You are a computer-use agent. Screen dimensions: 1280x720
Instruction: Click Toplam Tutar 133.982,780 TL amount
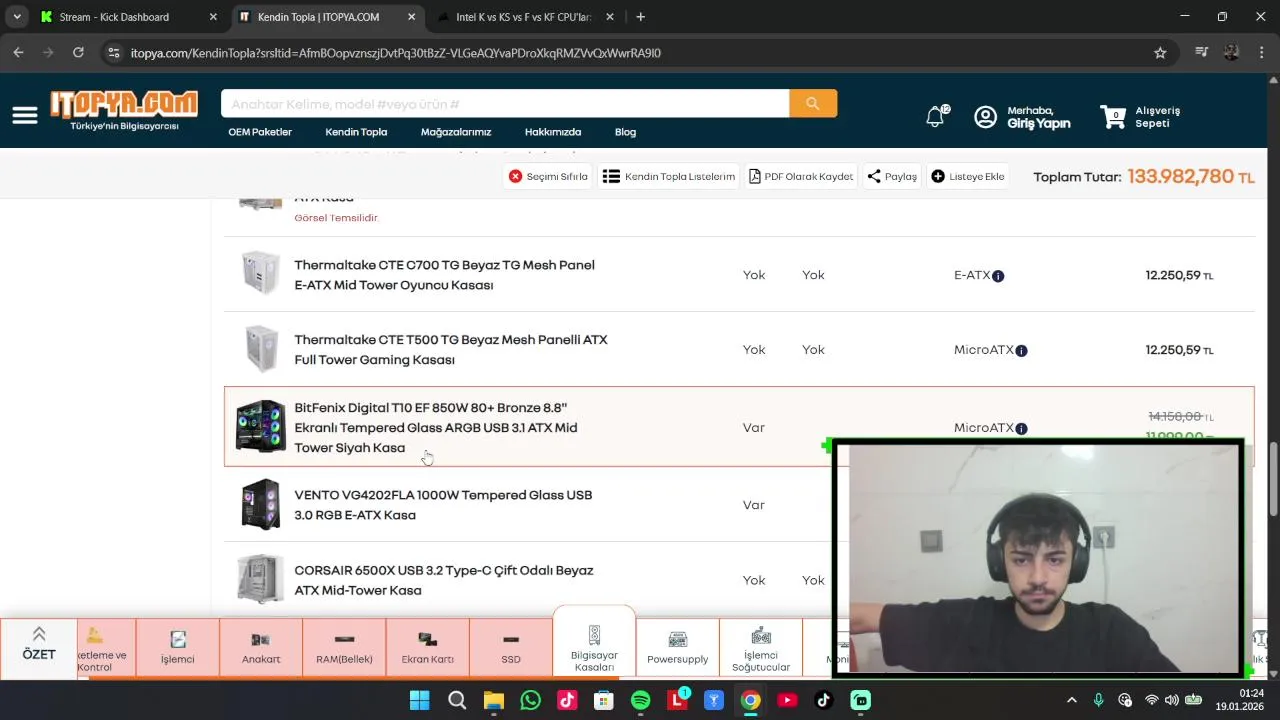[1190, 177]
